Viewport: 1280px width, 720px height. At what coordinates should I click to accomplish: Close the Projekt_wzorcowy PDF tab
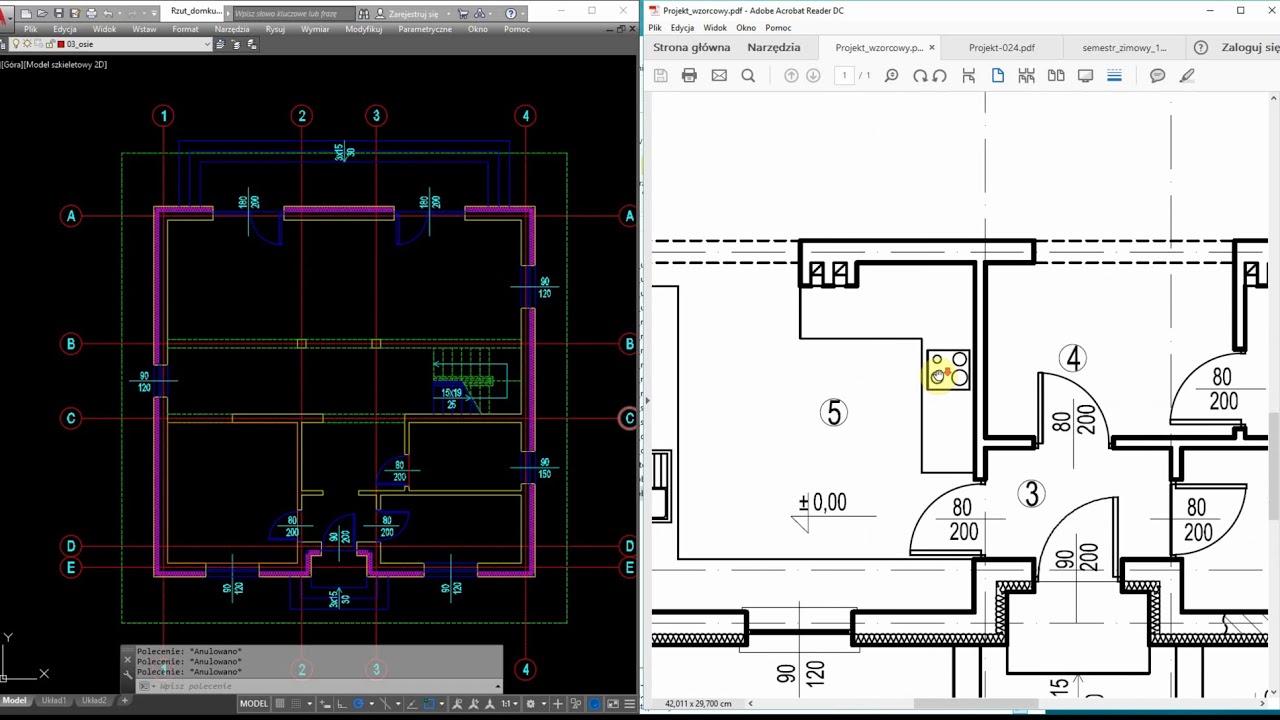tap(932, 47)
